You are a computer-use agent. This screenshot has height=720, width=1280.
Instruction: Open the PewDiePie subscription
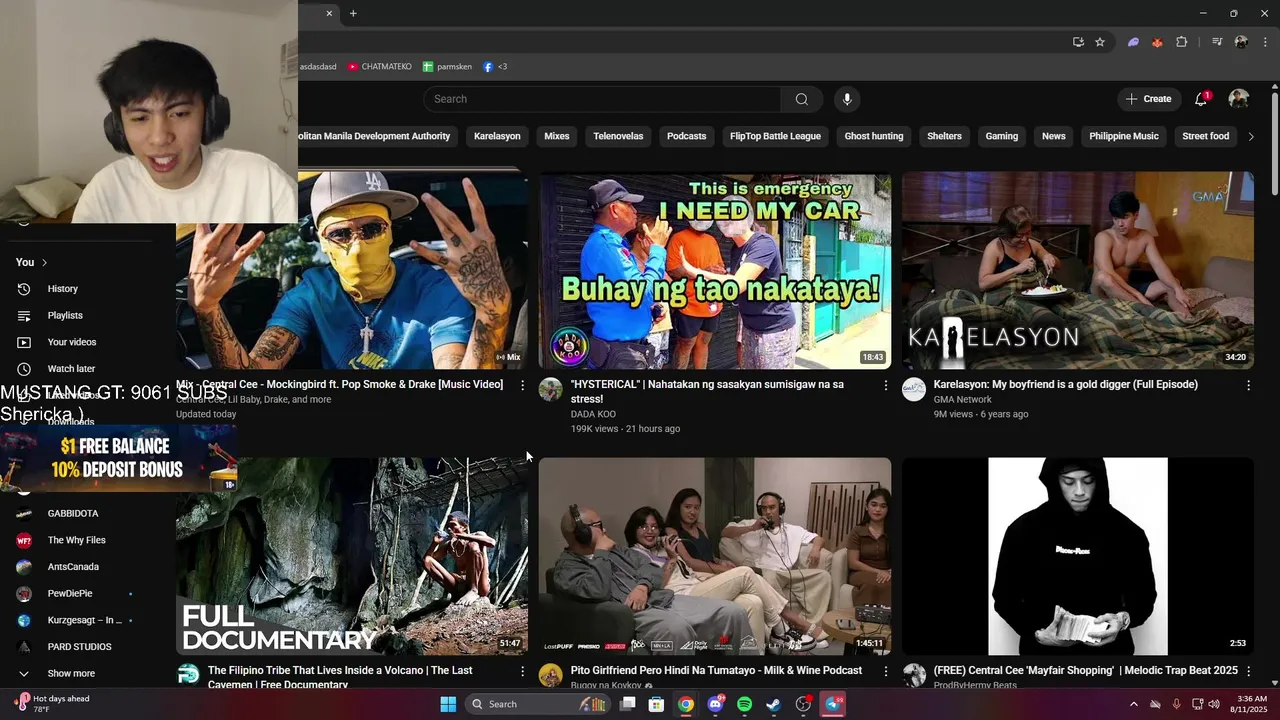(70, 593)
